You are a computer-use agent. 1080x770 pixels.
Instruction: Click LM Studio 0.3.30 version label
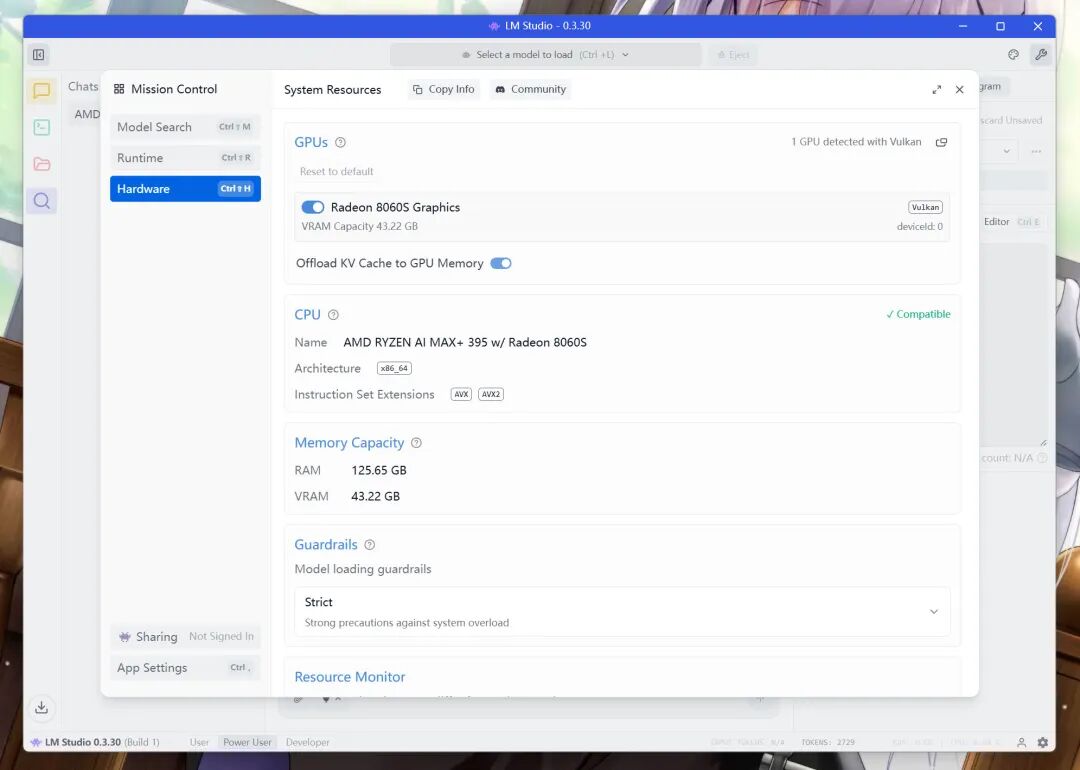coord(83,742)
